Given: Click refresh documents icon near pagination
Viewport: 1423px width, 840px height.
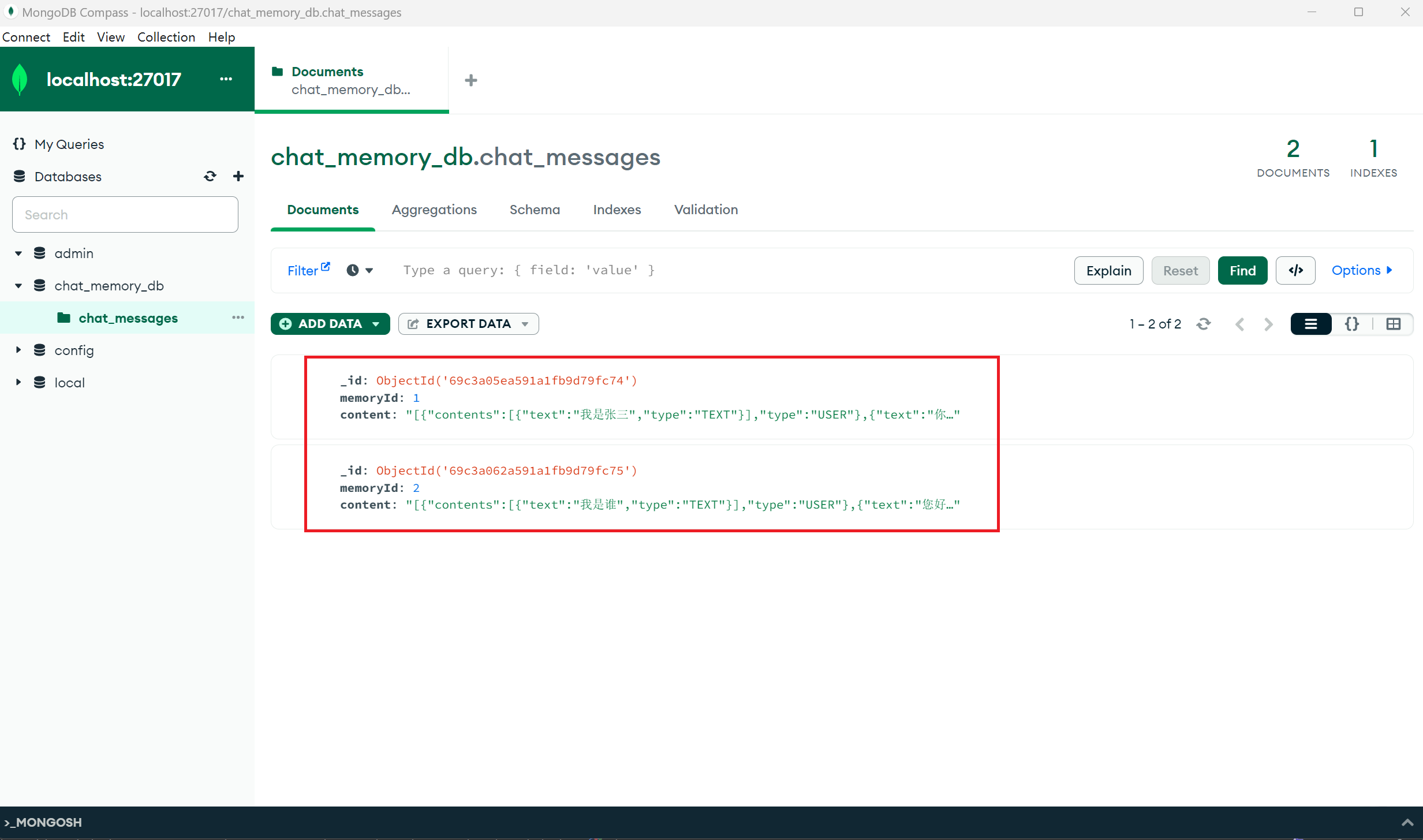Looking at the screenshot, I should click(x=1203, y=324).
